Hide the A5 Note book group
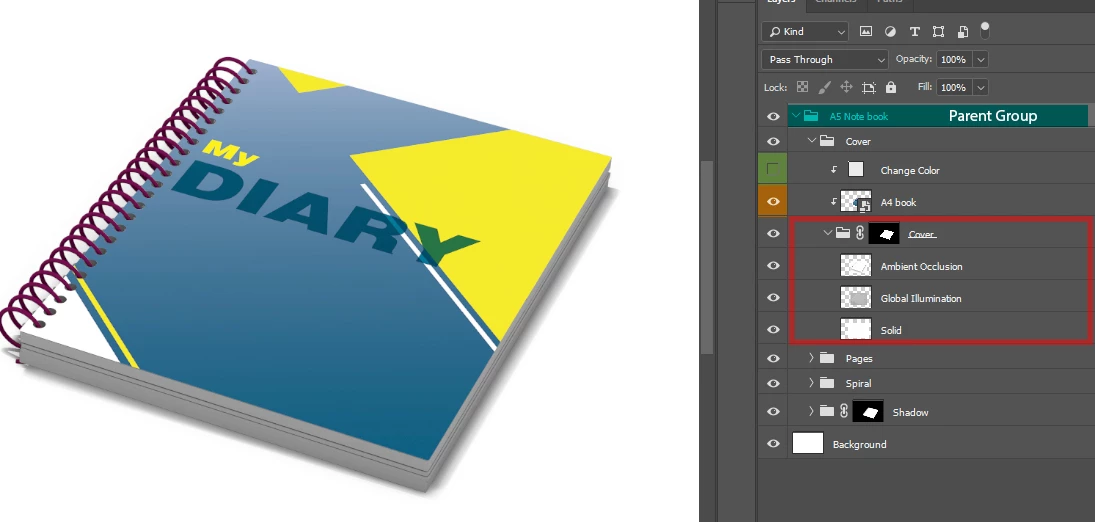This screenshot has width=1095, height=522. coord(773,116)
